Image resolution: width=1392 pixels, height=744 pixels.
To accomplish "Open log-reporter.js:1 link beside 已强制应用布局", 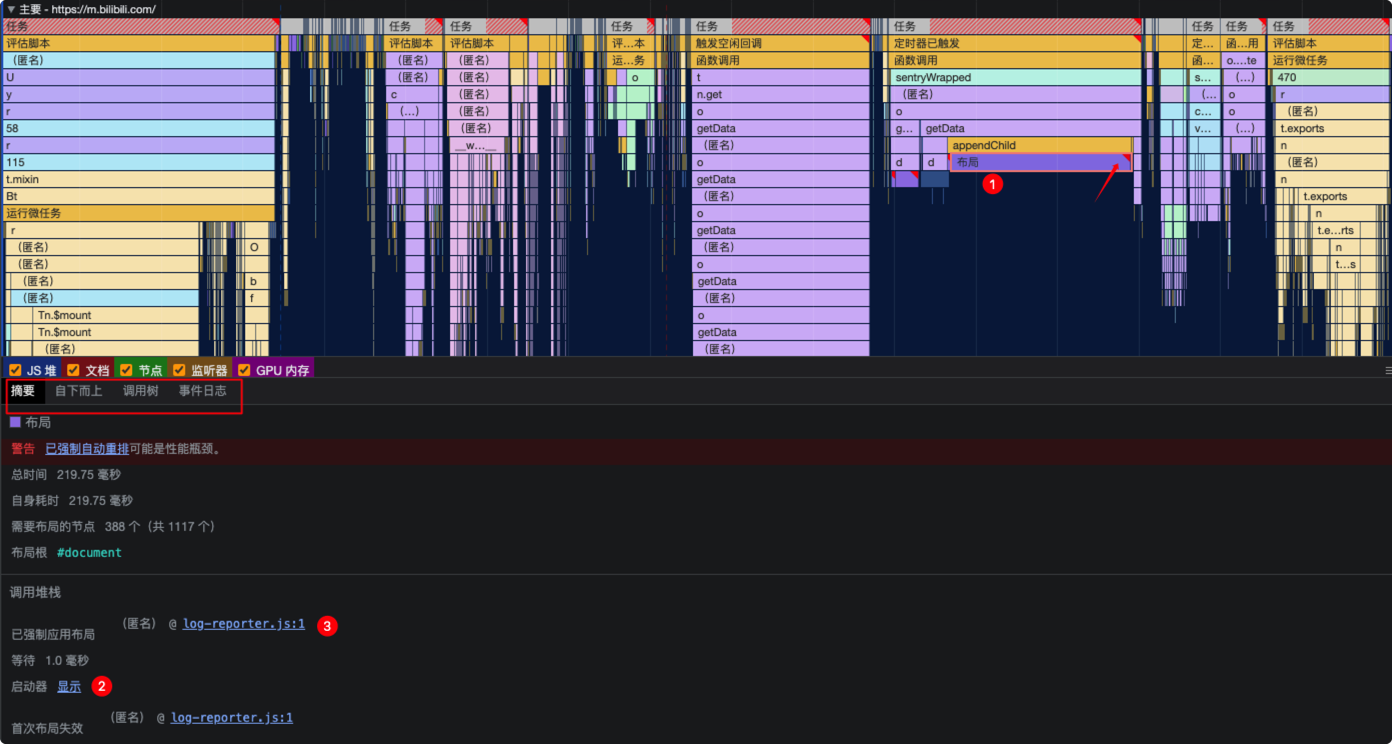I will click(244, 624).
